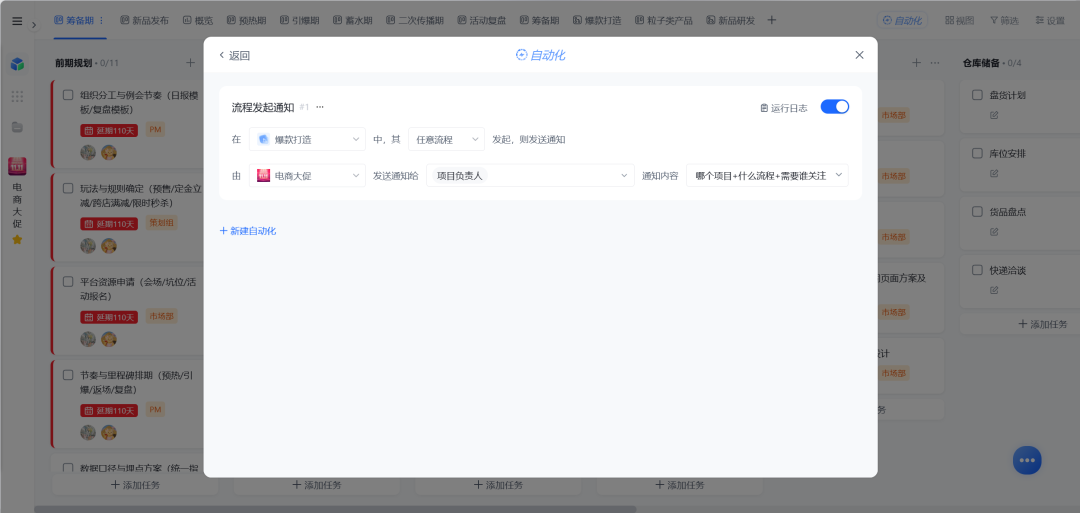1080x513 pixels.
Task: Switch to the 预热期 tab
Action: pyautogui.click(x=247, y=21)
